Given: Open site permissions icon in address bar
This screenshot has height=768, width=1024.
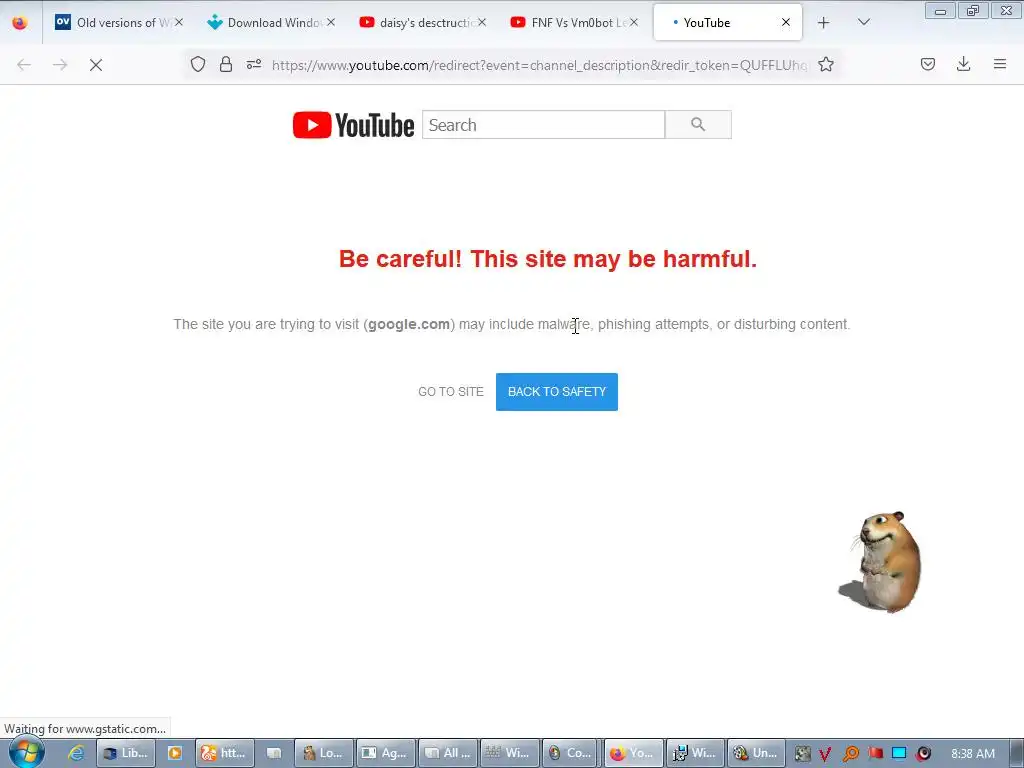Looking at the screenshot, I should click(254, 64).
